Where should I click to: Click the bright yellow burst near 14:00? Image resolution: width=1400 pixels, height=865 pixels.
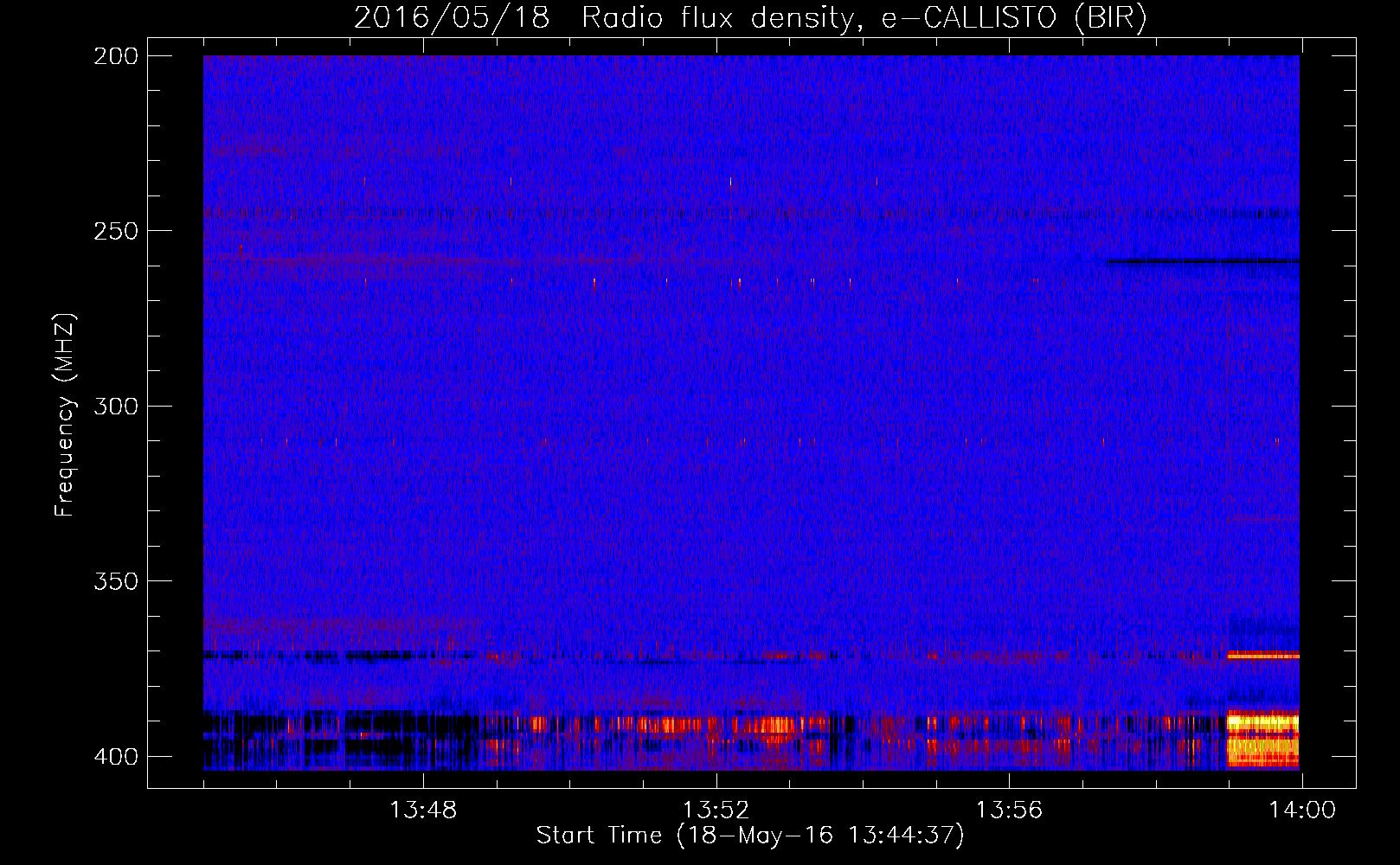pos(1263,739)
